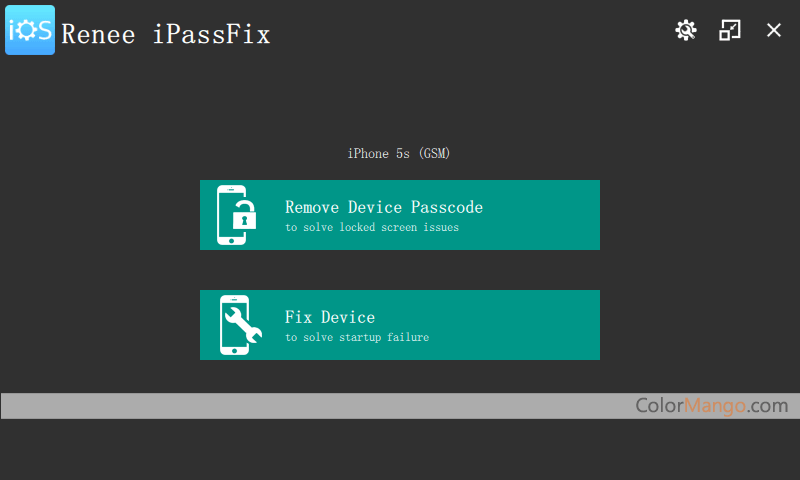Click the Renee iPassFix title text
This screenshot has width=800, height=480.
pos(166,35)
